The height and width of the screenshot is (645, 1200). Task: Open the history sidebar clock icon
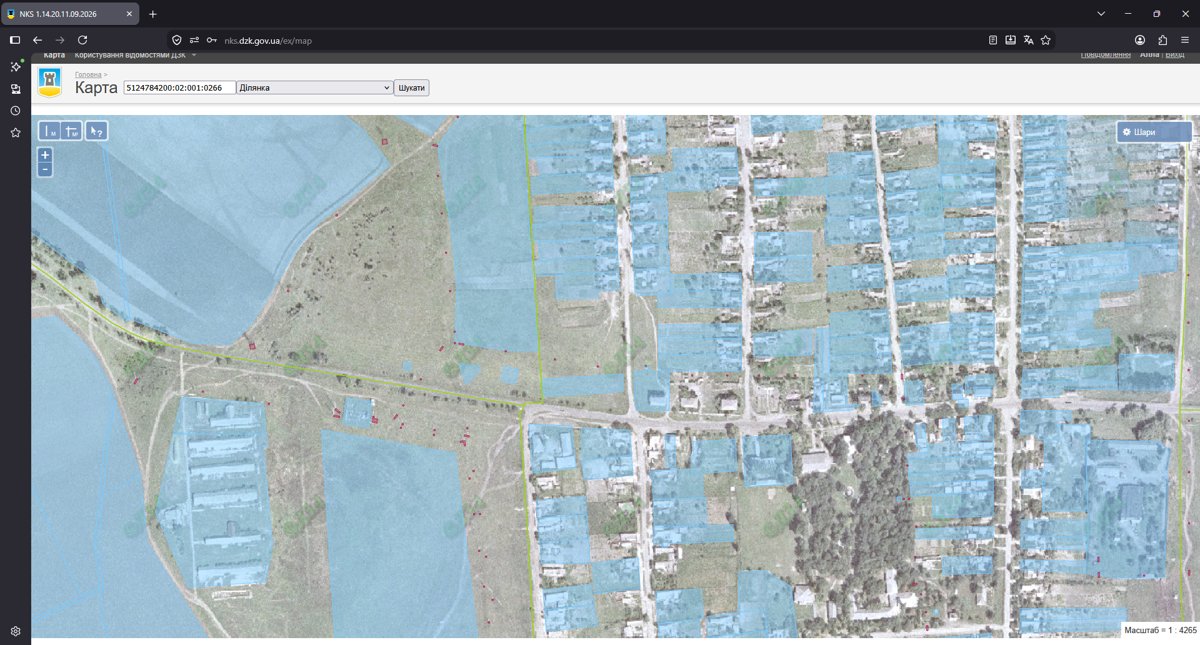pos(15,111)
